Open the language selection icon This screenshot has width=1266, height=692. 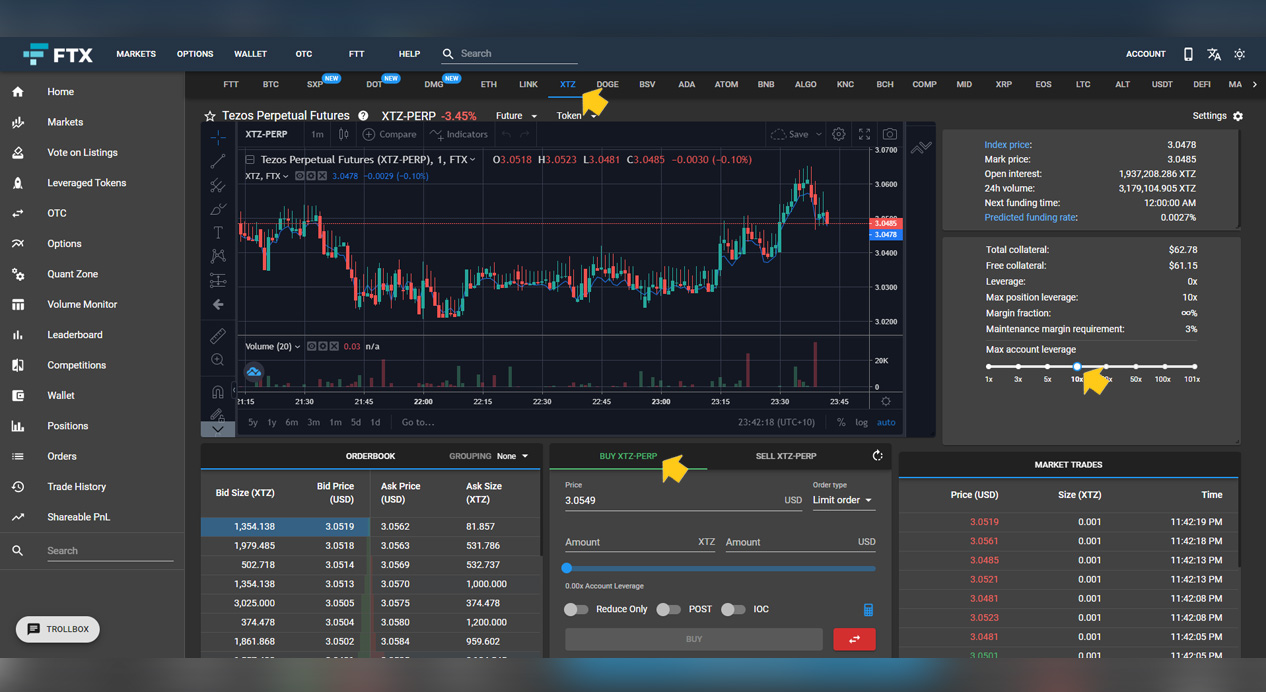(1213, 54)
